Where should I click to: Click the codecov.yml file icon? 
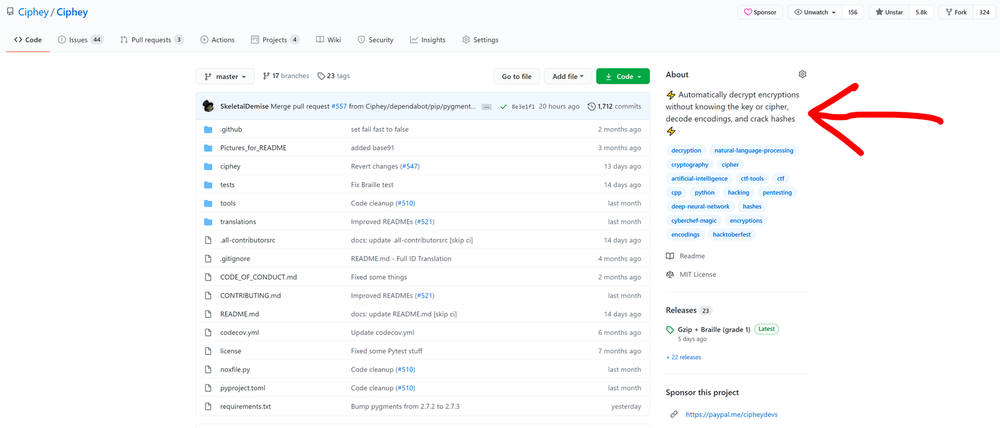point(207,333)
